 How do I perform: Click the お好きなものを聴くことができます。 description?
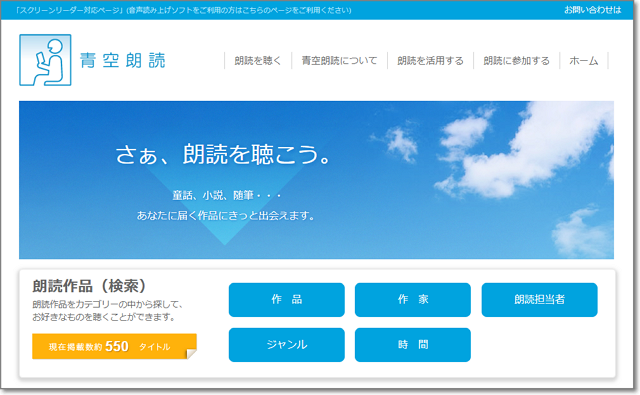tap(104, 317)
